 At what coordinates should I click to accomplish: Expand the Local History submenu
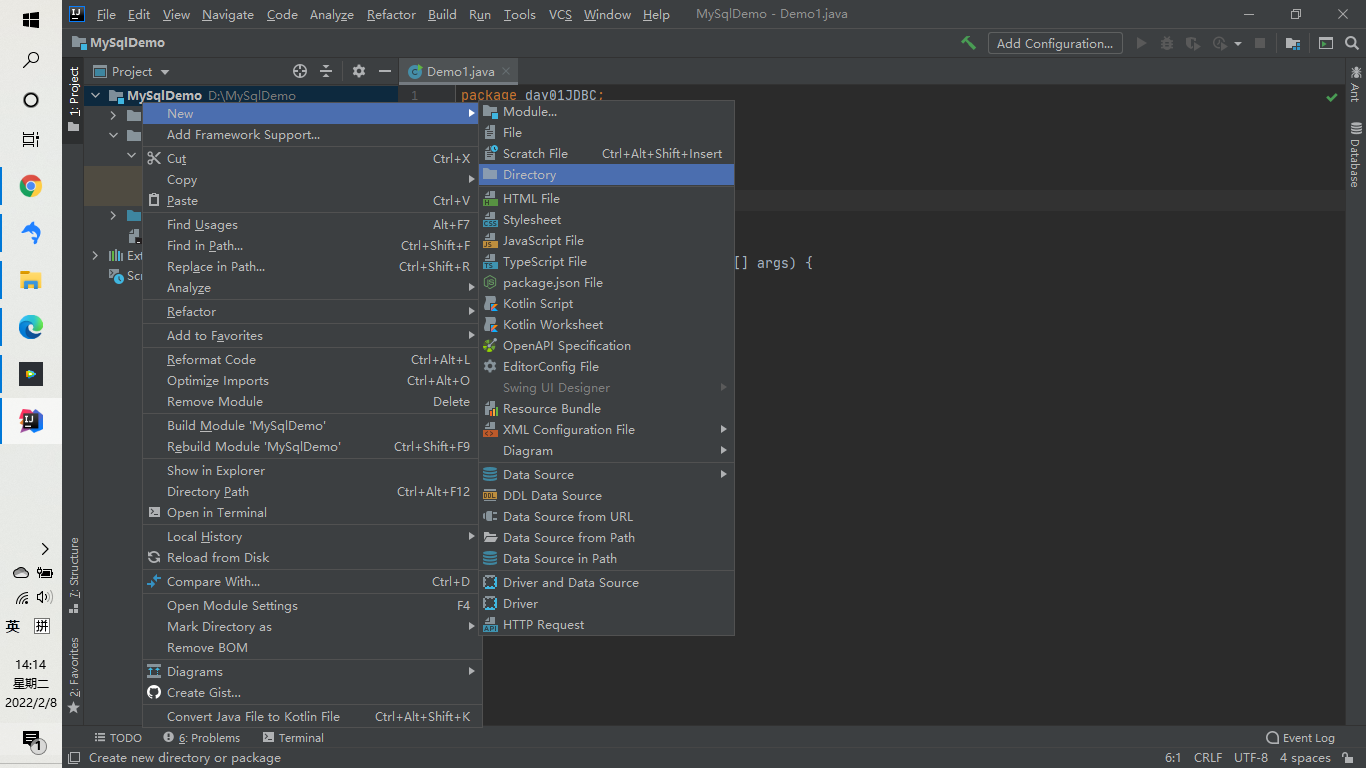pyautogui.click(x=311, y=537)
